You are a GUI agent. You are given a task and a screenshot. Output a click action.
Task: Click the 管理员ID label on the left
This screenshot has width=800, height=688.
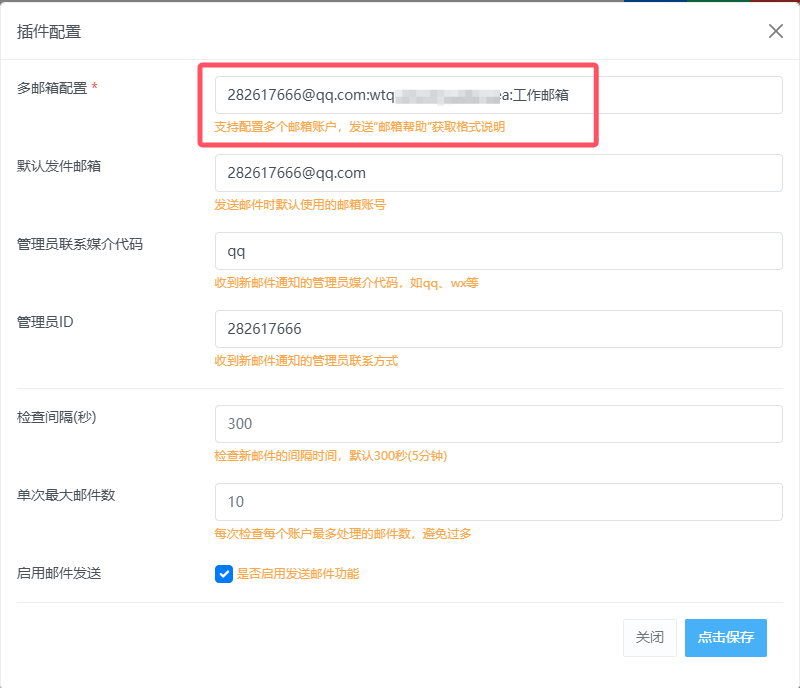(x=45, y=322)
